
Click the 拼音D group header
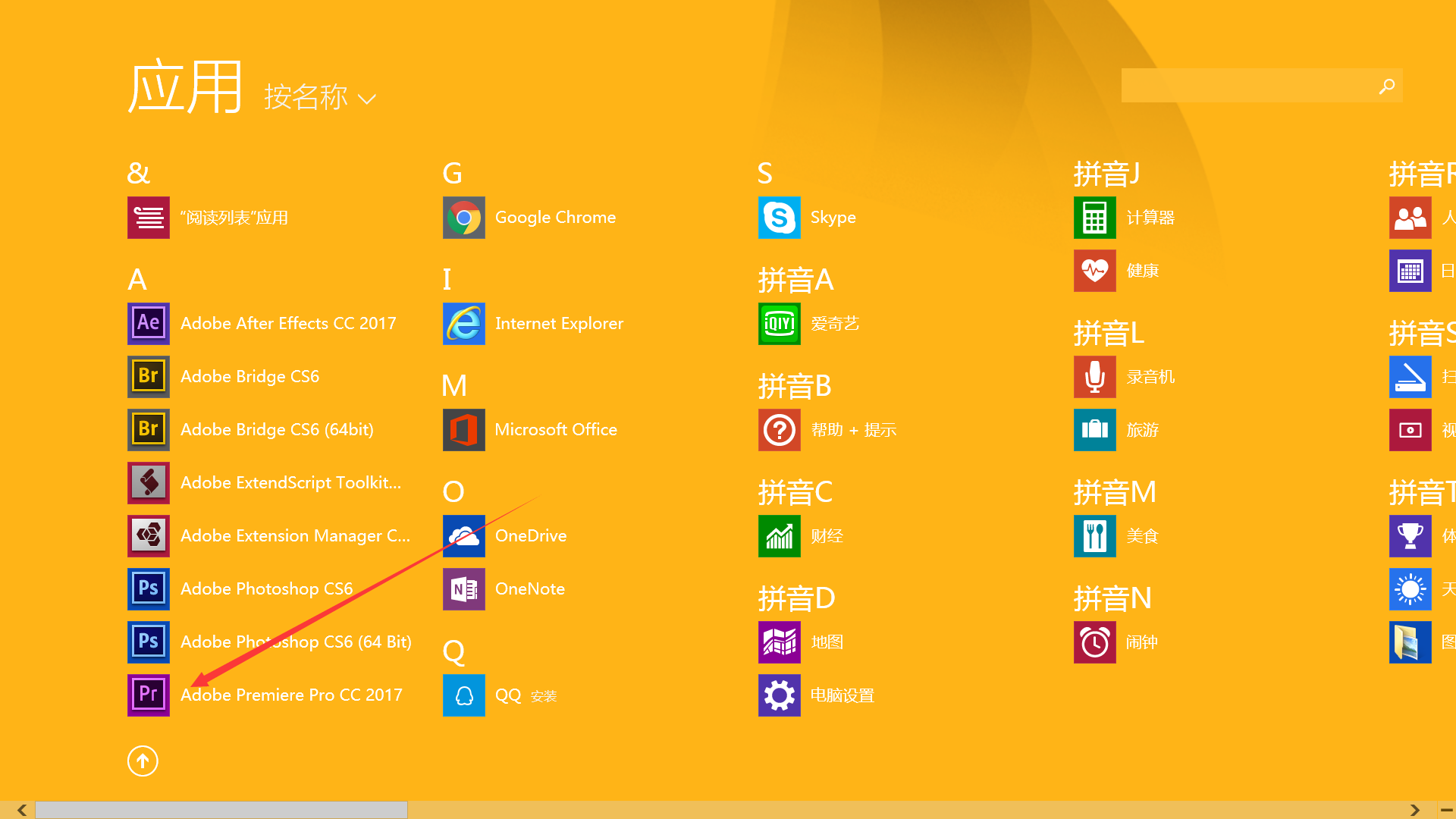(x=797, y=598)
